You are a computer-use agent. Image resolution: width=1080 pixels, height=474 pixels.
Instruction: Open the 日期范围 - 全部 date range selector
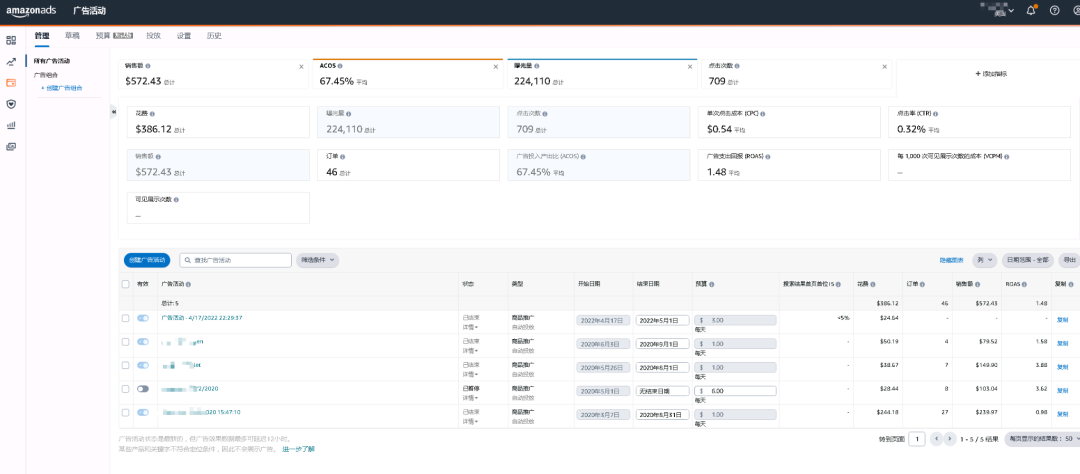(x=1028, y=260)
